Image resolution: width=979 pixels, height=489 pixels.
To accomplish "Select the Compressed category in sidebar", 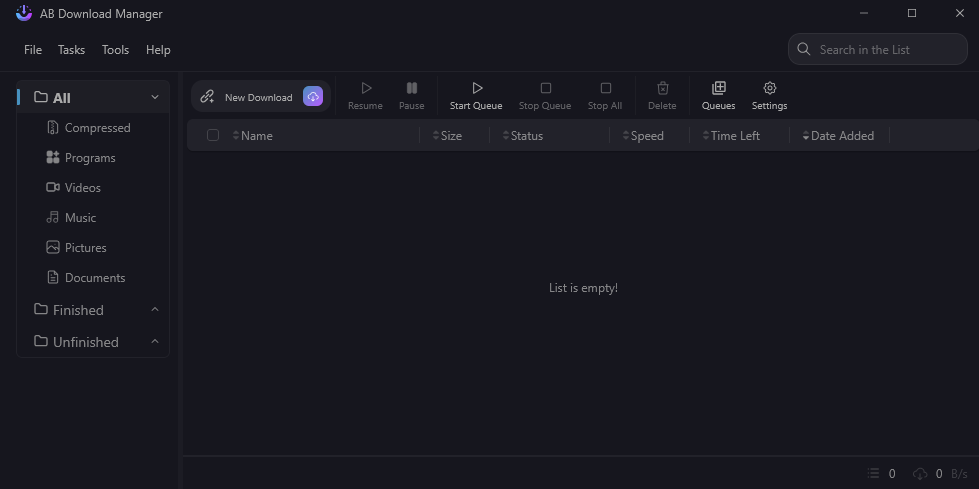I will pos(97,128).
